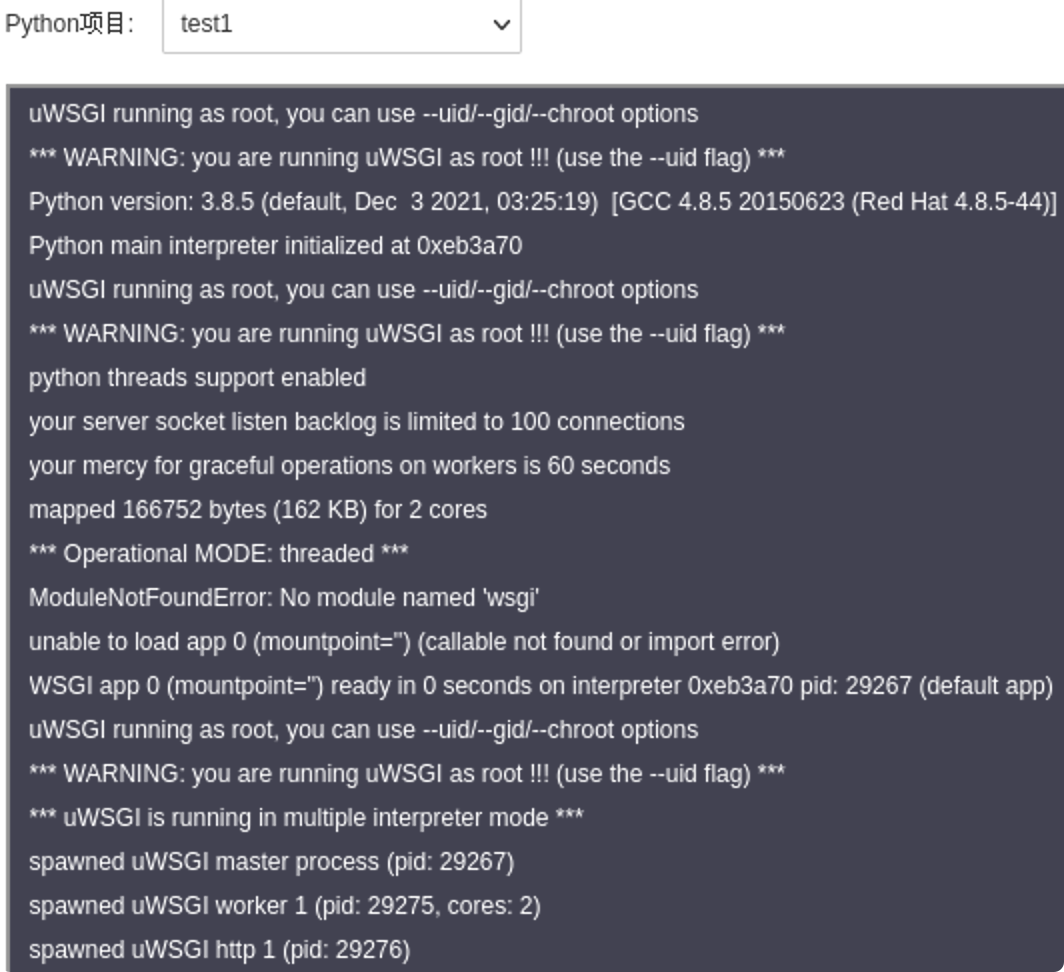Click the 'mercy for graceful operations' line

coord(349,466)
